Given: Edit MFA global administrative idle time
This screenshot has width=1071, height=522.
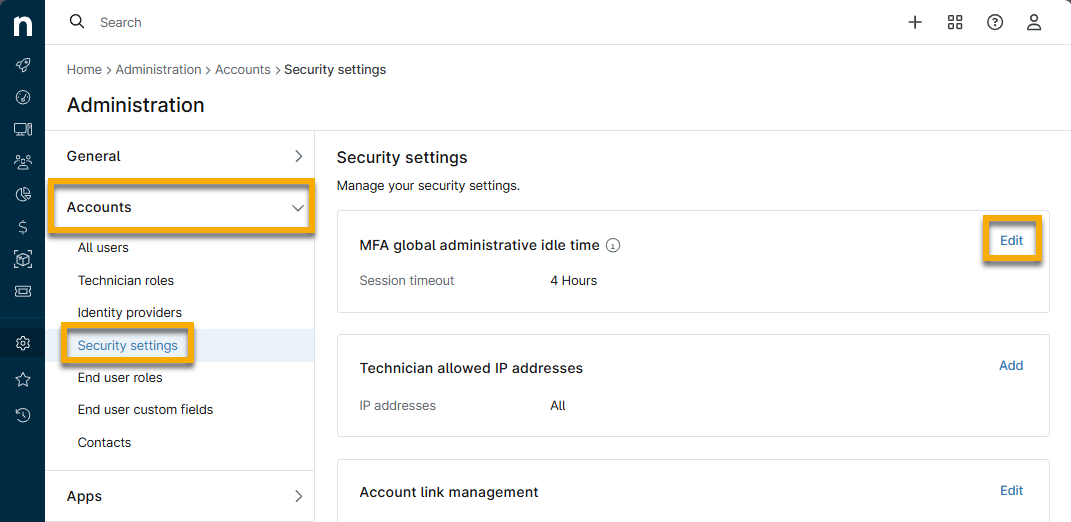Looking at the screenshot, I should (x=1011, y=240).
